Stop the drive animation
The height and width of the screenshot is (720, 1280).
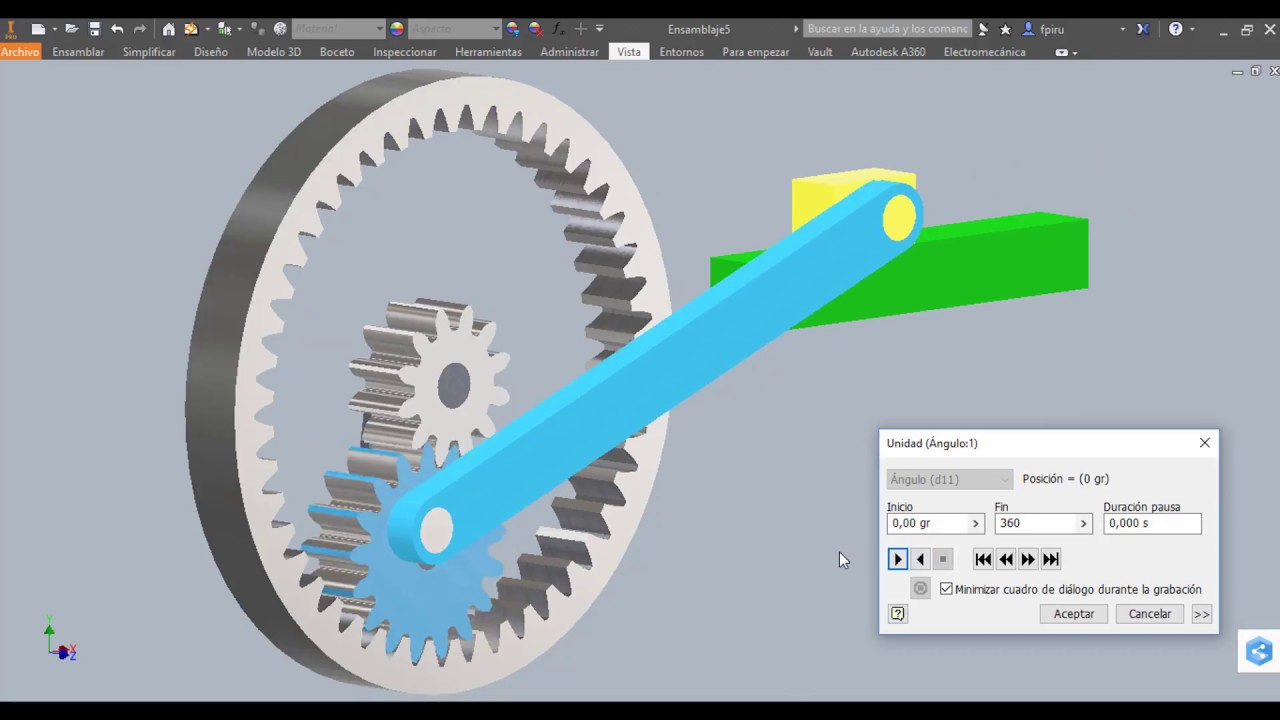(x=943, y=559)
